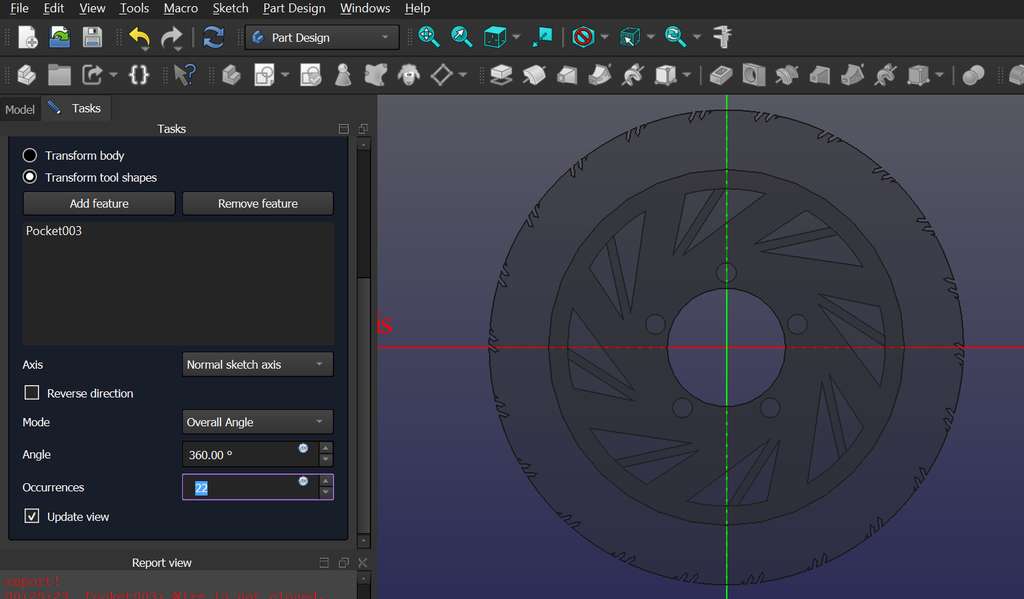
Task: Click the Add feature button
Action: (99, 203)
